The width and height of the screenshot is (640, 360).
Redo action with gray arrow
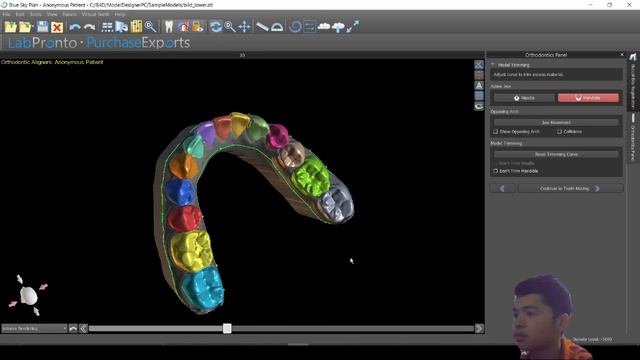[89, 27]
